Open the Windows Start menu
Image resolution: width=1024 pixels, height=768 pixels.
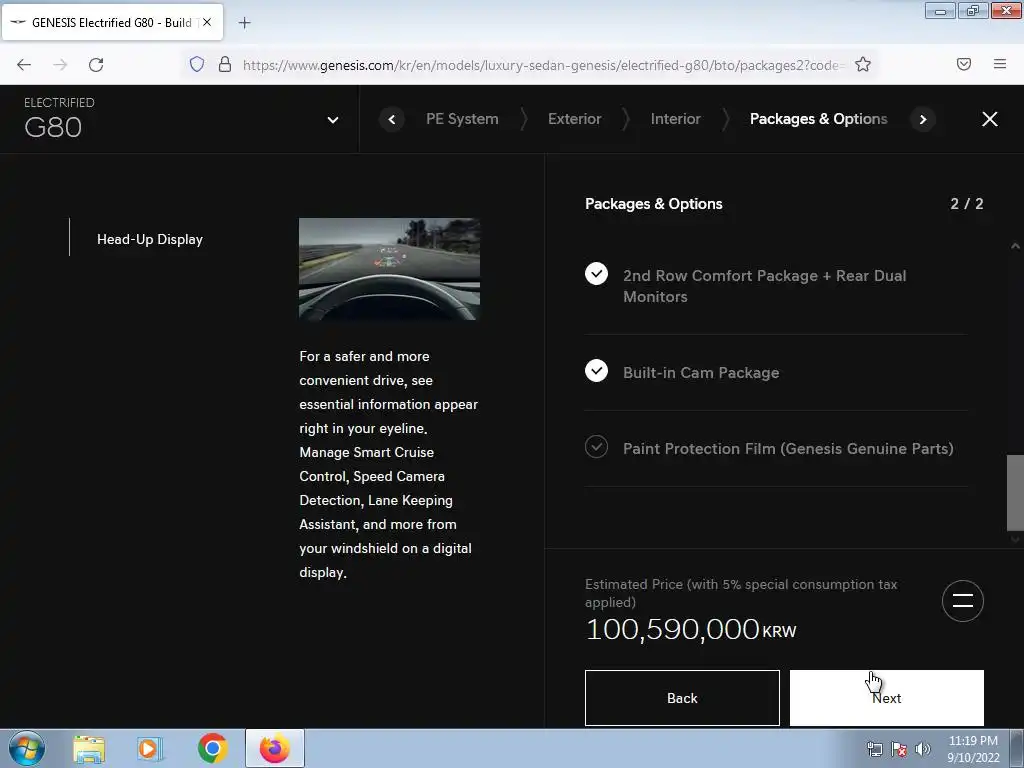pos(27,748)
